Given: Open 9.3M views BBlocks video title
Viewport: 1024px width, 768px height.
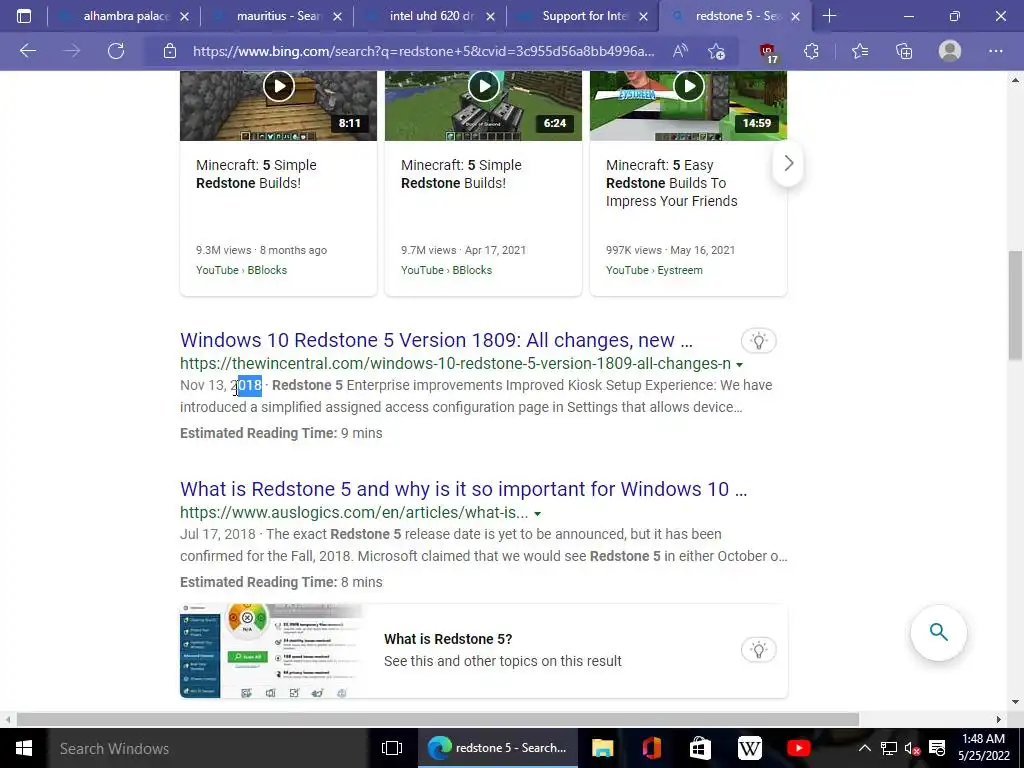Looking at the screenshot, I should (256, 174).
